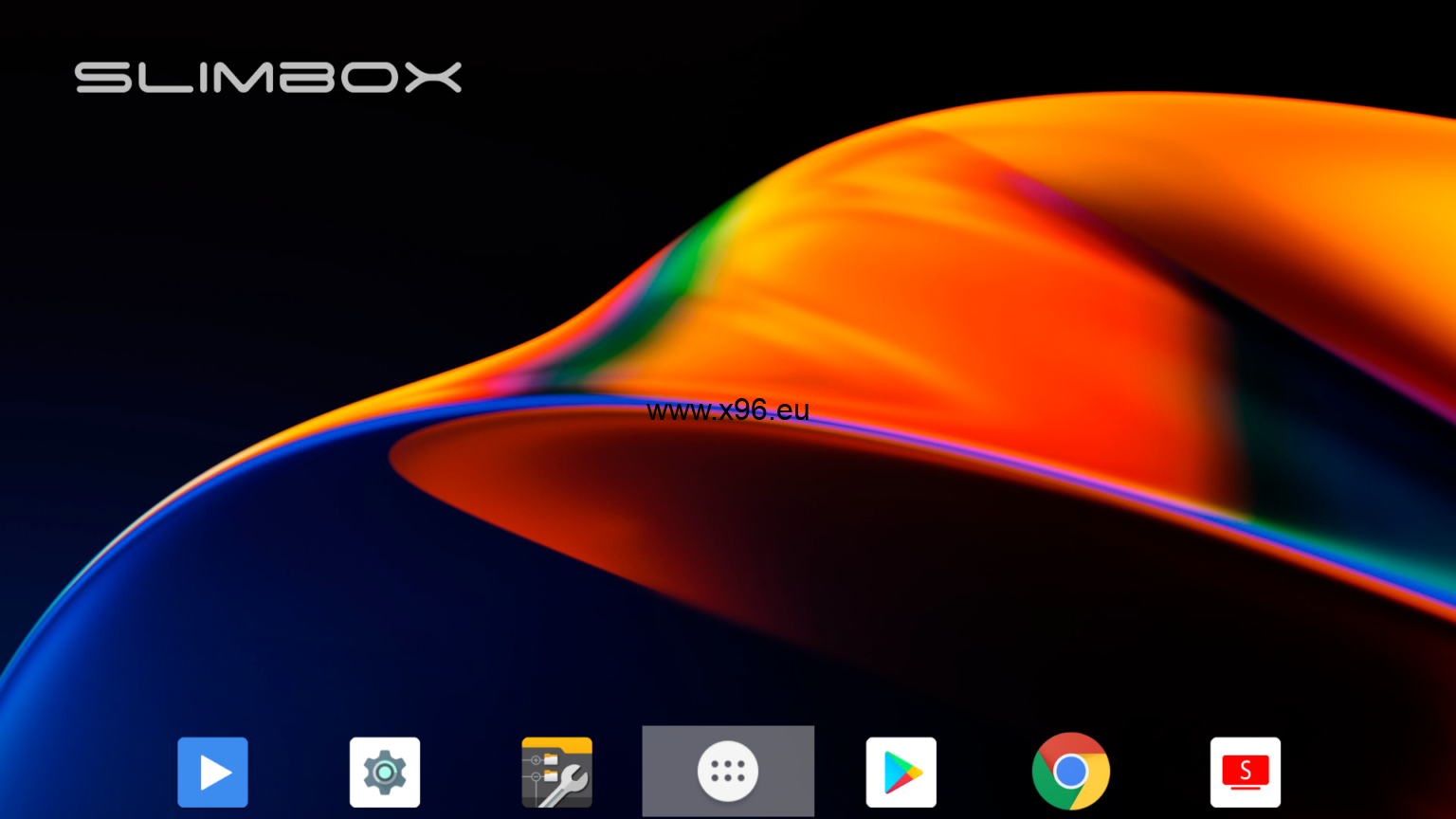1456x819 pixels.
Task: Click the www.x96.eu watermark text
Action: click(x=728, y=409)
